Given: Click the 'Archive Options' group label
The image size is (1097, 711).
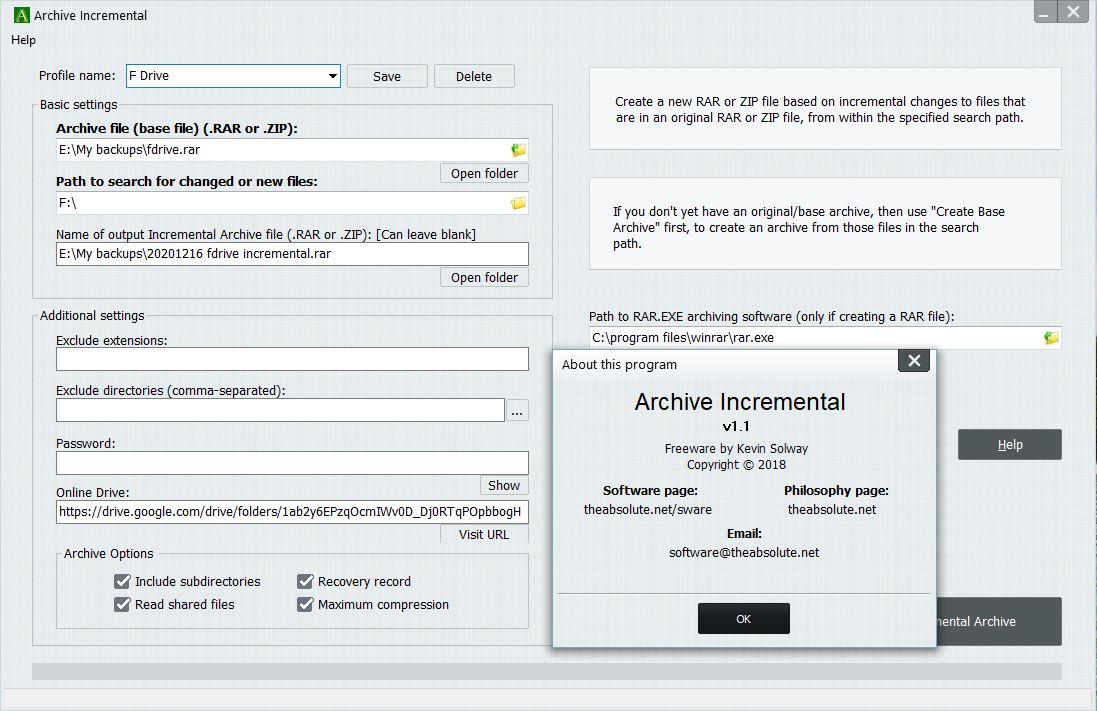Looking at the screenshot, I should (x=108, y=554).
